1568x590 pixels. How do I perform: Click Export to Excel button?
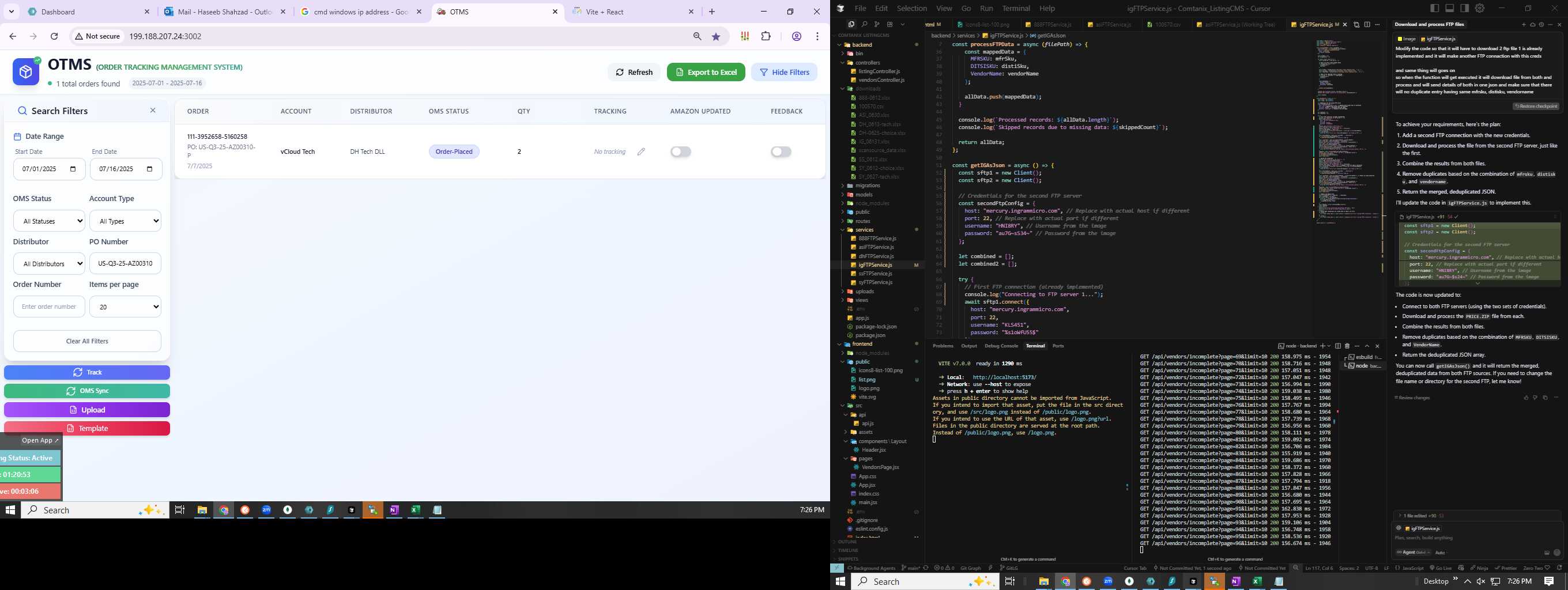point(706,73)
